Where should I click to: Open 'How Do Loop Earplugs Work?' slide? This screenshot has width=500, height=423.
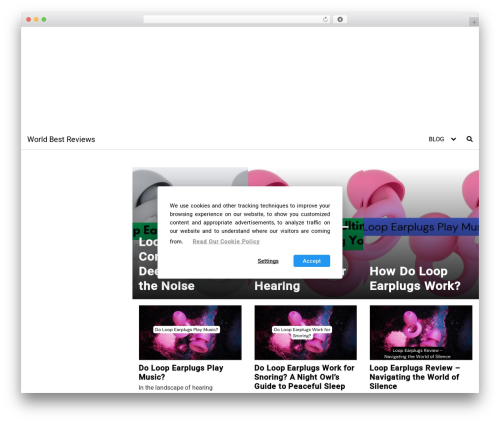click(415, 278)
